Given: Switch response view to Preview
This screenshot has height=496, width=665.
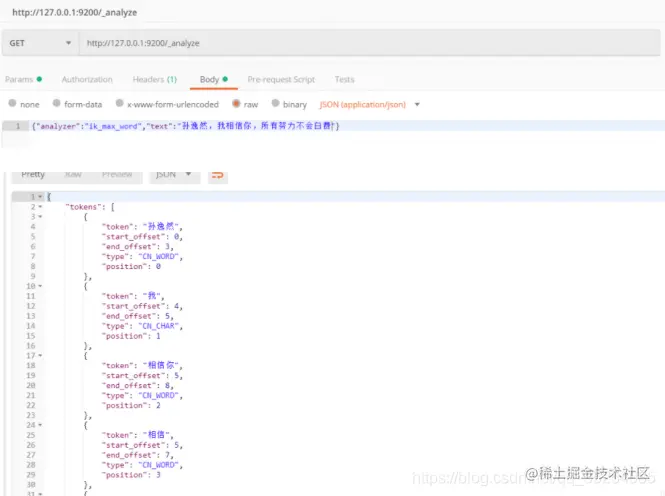Looking at the screenshot, I should tap(117, 174).
